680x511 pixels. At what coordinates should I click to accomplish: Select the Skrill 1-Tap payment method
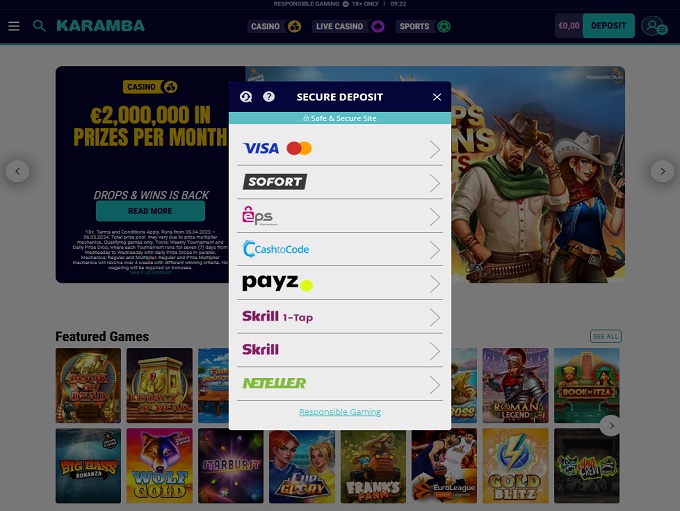click(x=340, y=317)
